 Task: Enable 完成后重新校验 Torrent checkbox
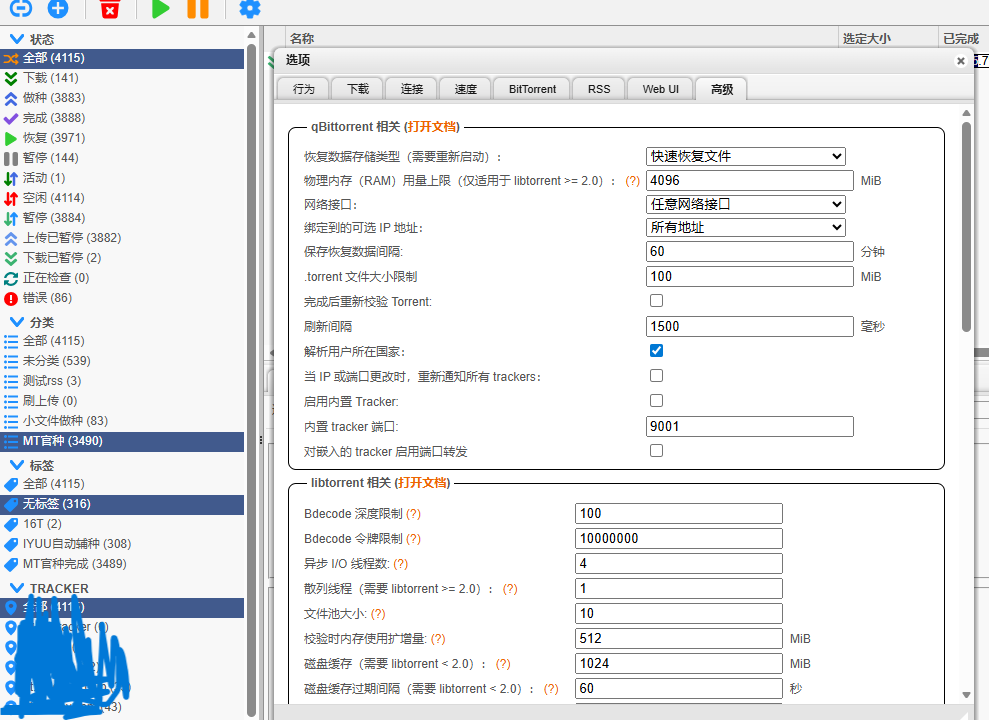coord(656,300)
